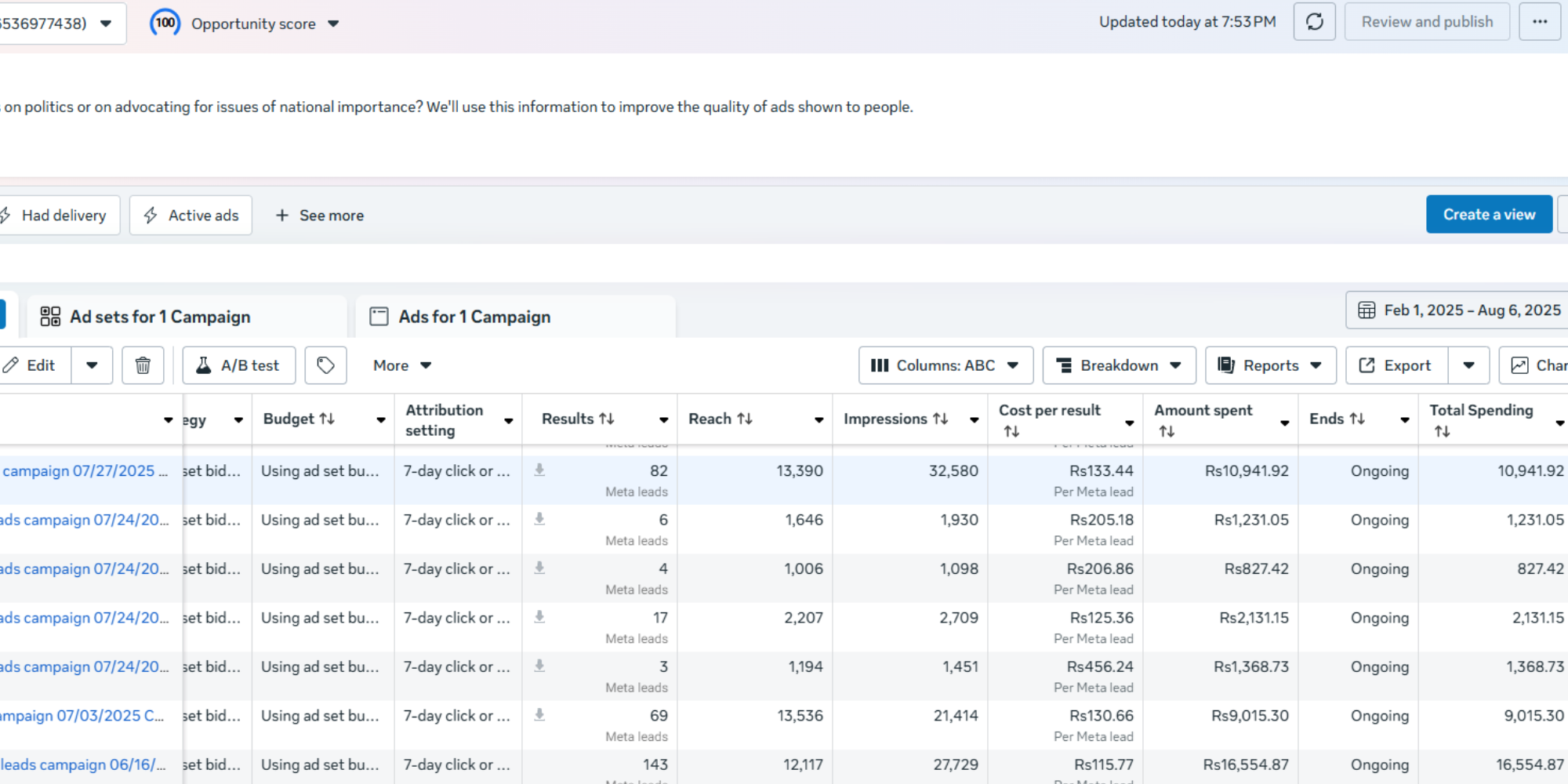Click Create a view button
The height and width of the screenshot is (784, 1568).
click(1489, 214)
